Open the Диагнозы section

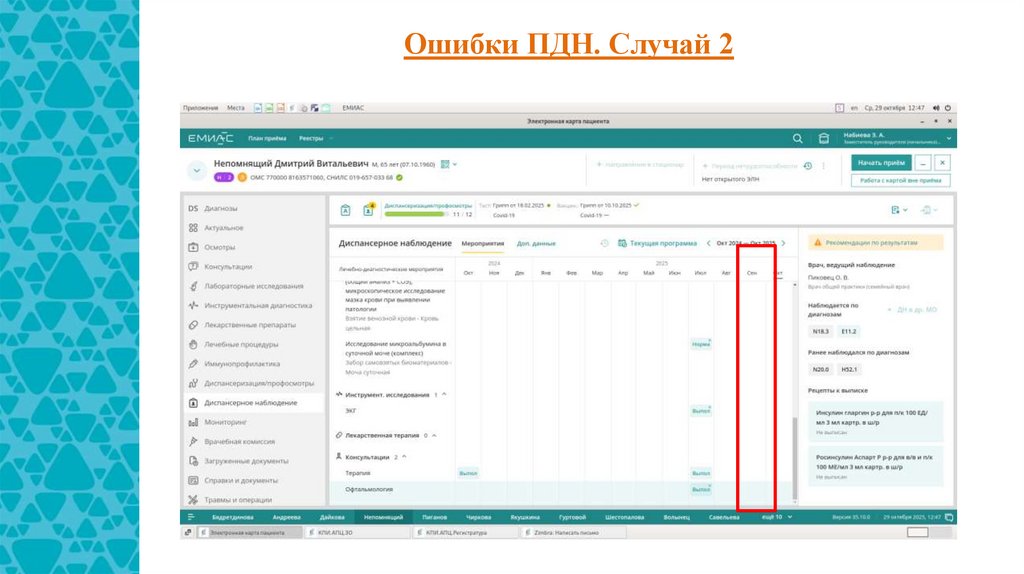pyautogui.click(x=221, y=208)
